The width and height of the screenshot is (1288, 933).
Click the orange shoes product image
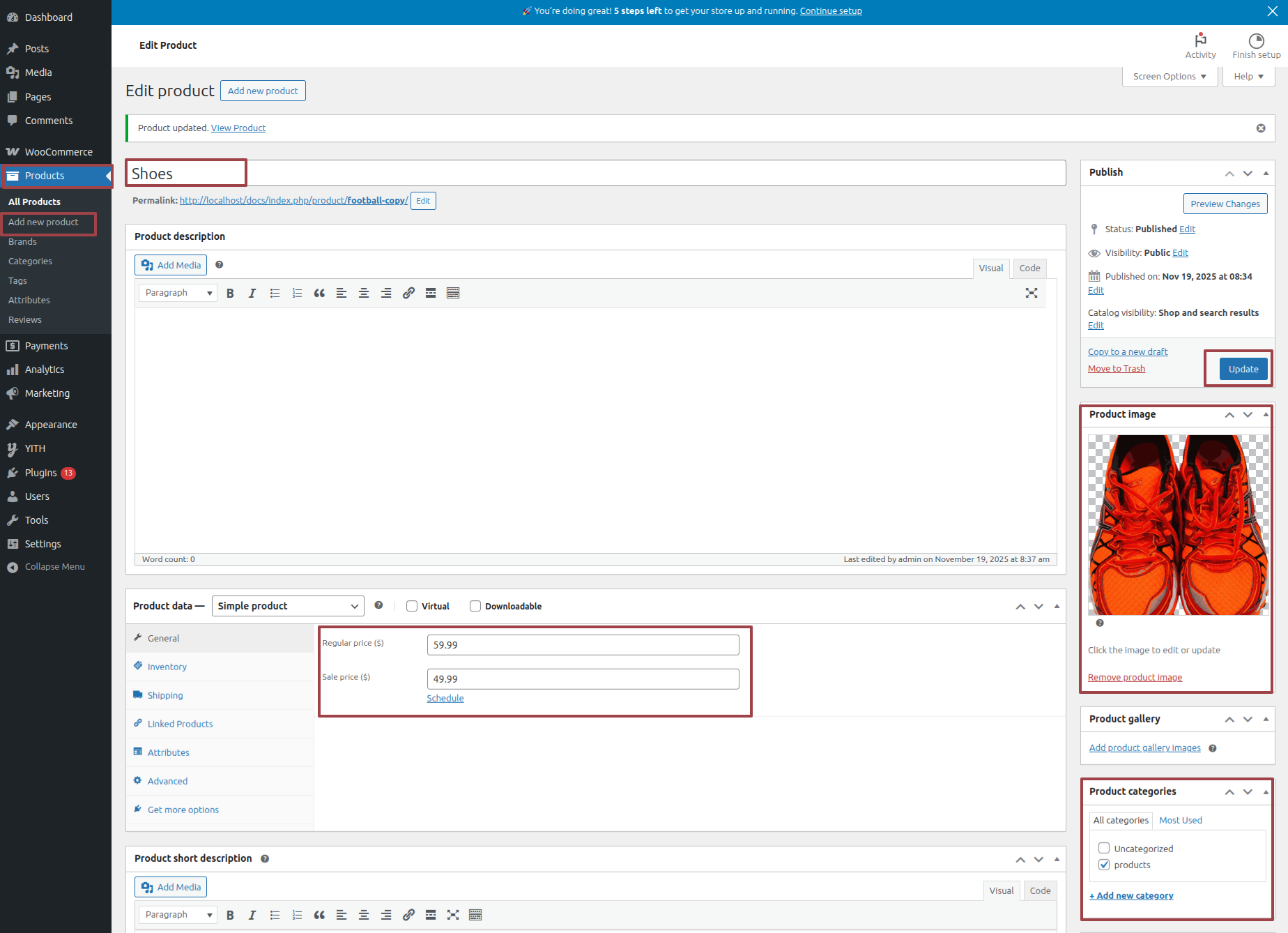tap(1178, 525)
